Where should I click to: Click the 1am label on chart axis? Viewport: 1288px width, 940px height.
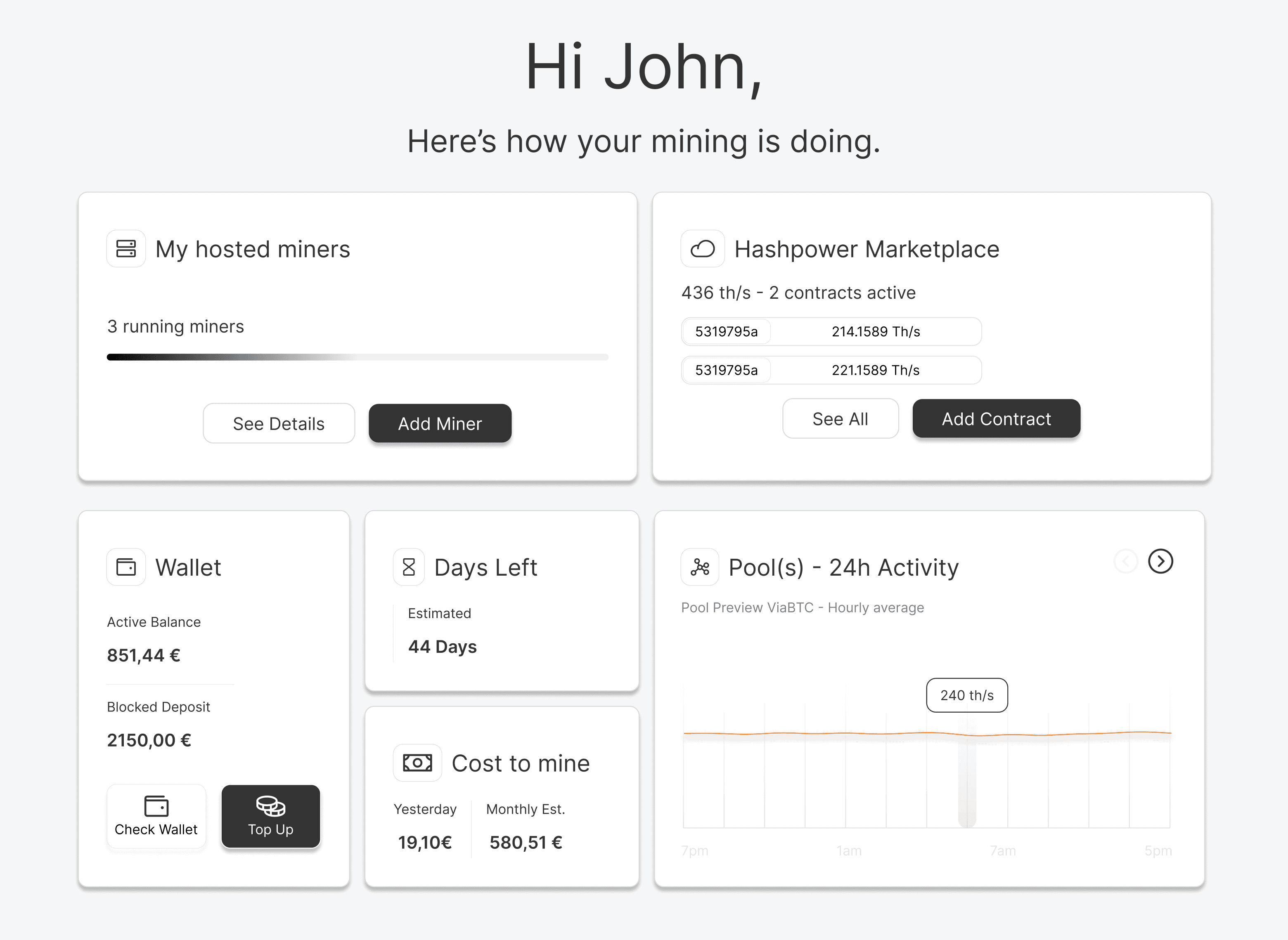pos(849,851)
